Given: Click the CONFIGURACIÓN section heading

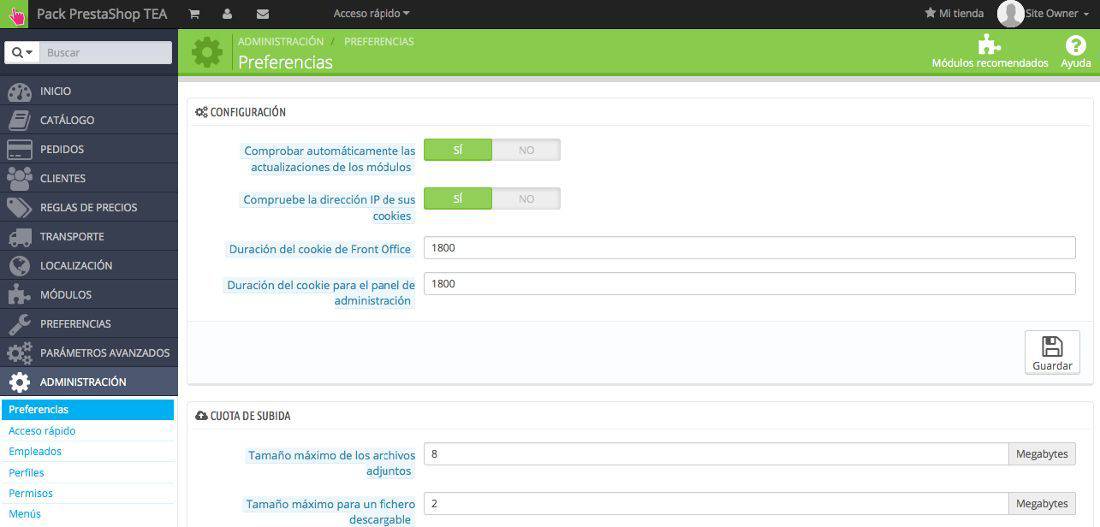Looking at the screenshot, I should point(248,112).
